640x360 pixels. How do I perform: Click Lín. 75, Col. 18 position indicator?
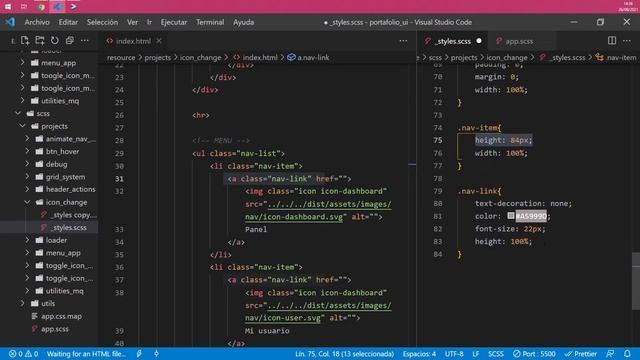(x=344, y=354)
